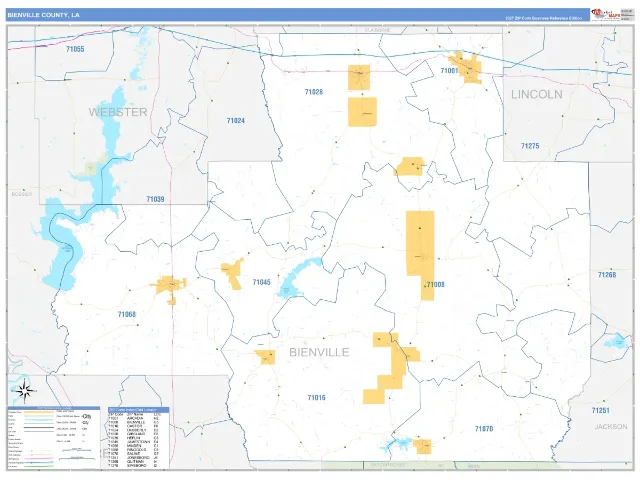Image resolution: width=640 pixels, height=480 pixels.
Task: Click the ZIP Code index table header
Action: (x=139, y=409)
